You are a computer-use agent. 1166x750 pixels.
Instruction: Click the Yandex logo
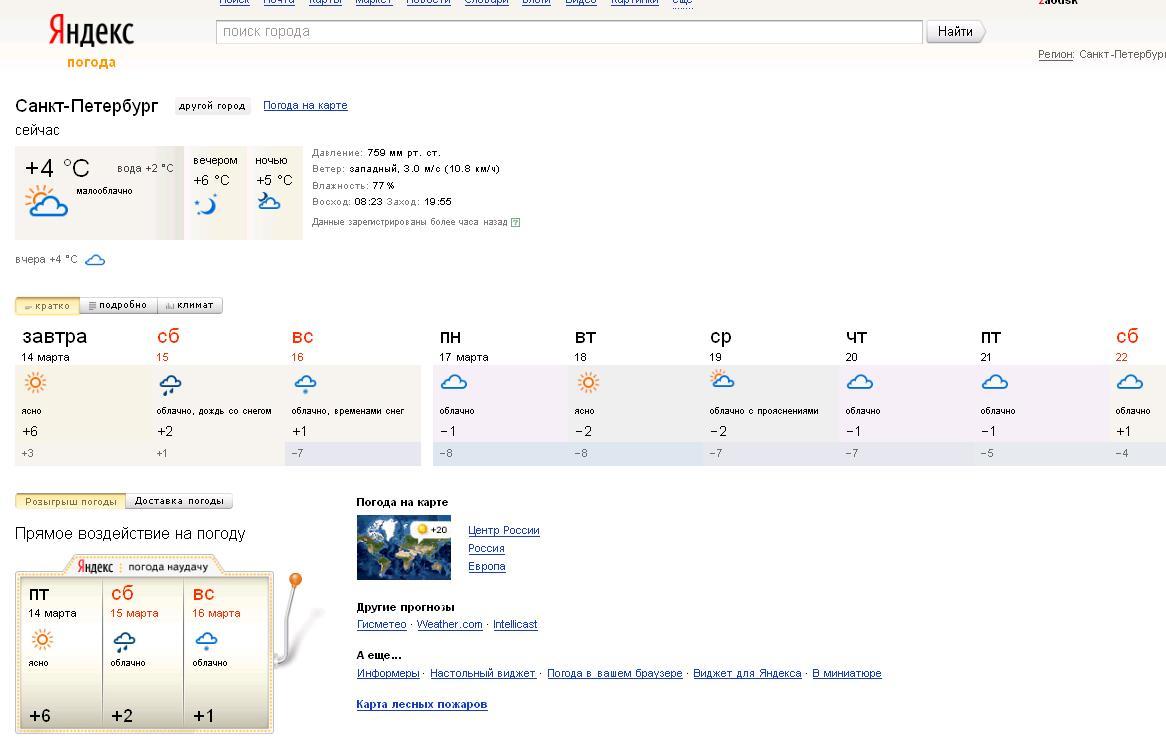tap(91, 32)
